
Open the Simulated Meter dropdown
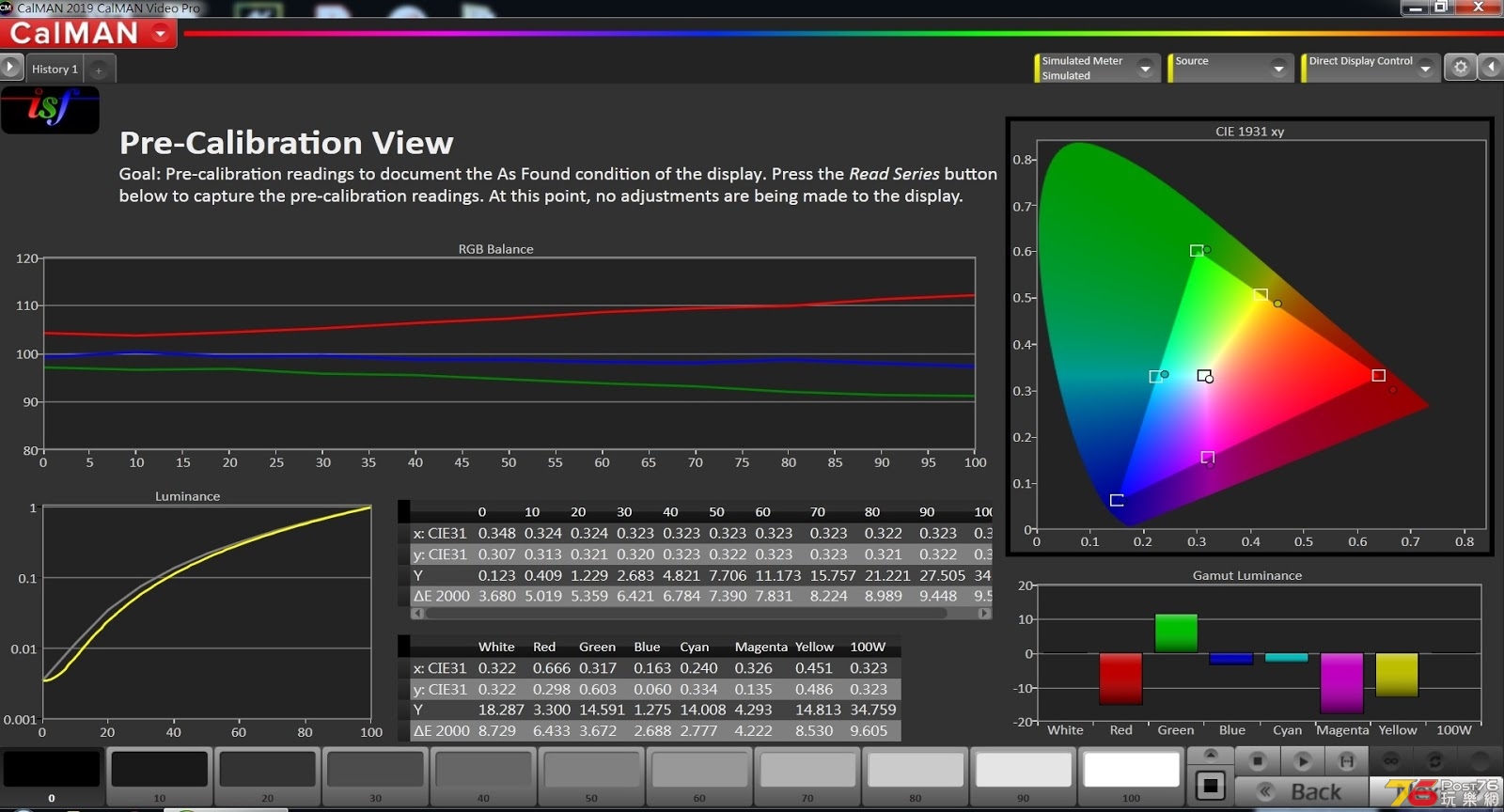click(1145, 68)
